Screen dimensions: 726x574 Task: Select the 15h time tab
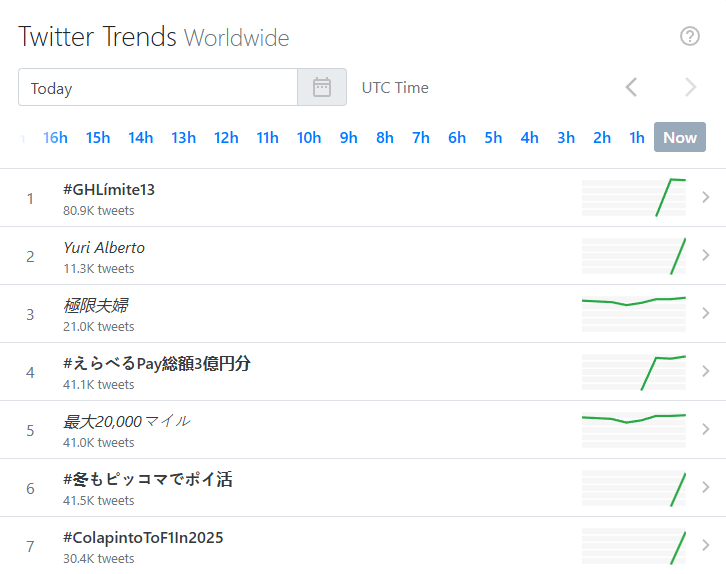pos(98,137)
